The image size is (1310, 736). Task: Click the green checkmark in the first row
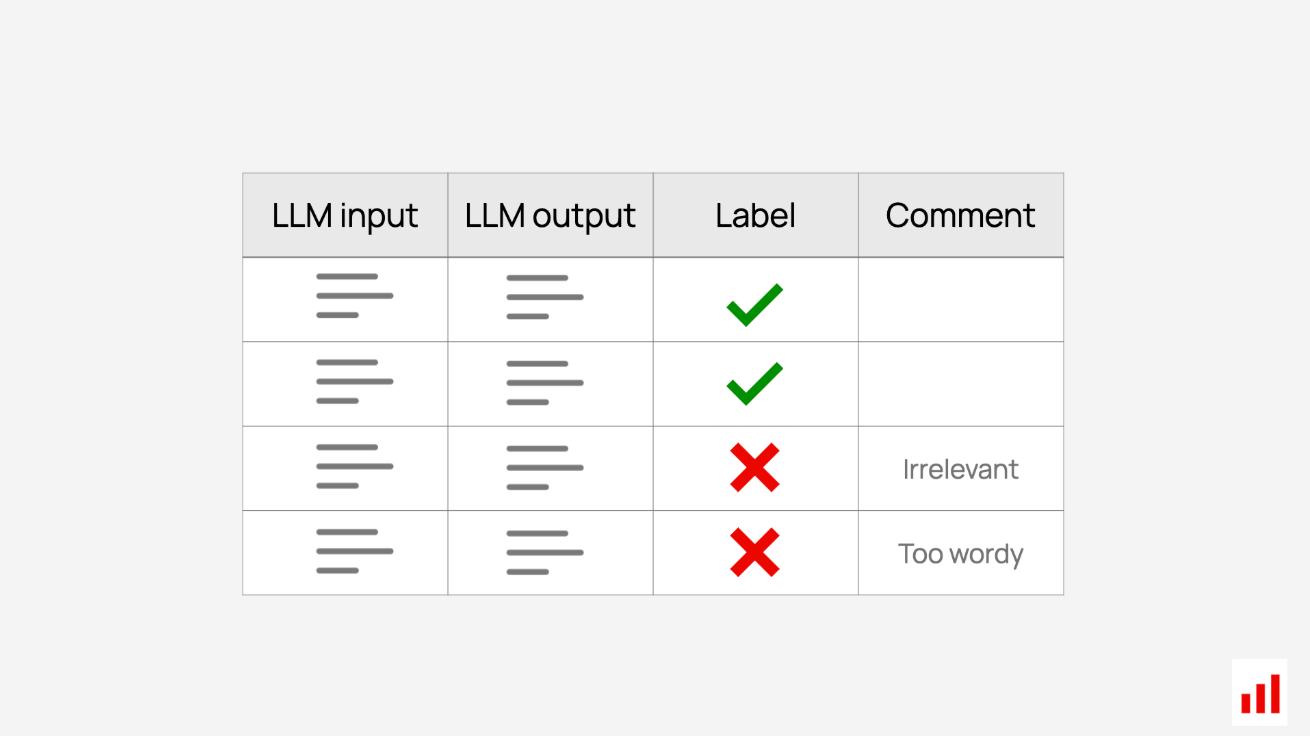click(754, 305)
